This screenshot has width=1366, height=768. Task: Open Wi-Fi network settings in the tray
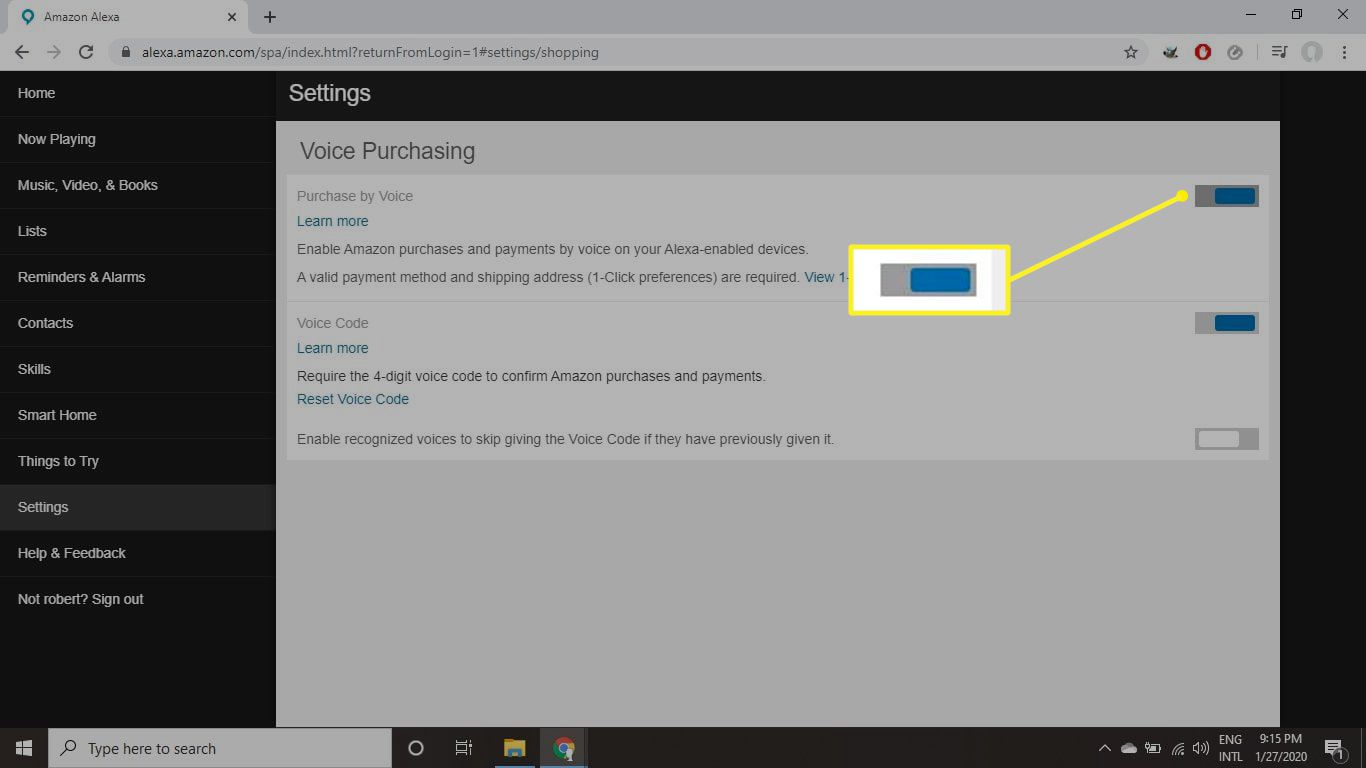coord(1178,748)
